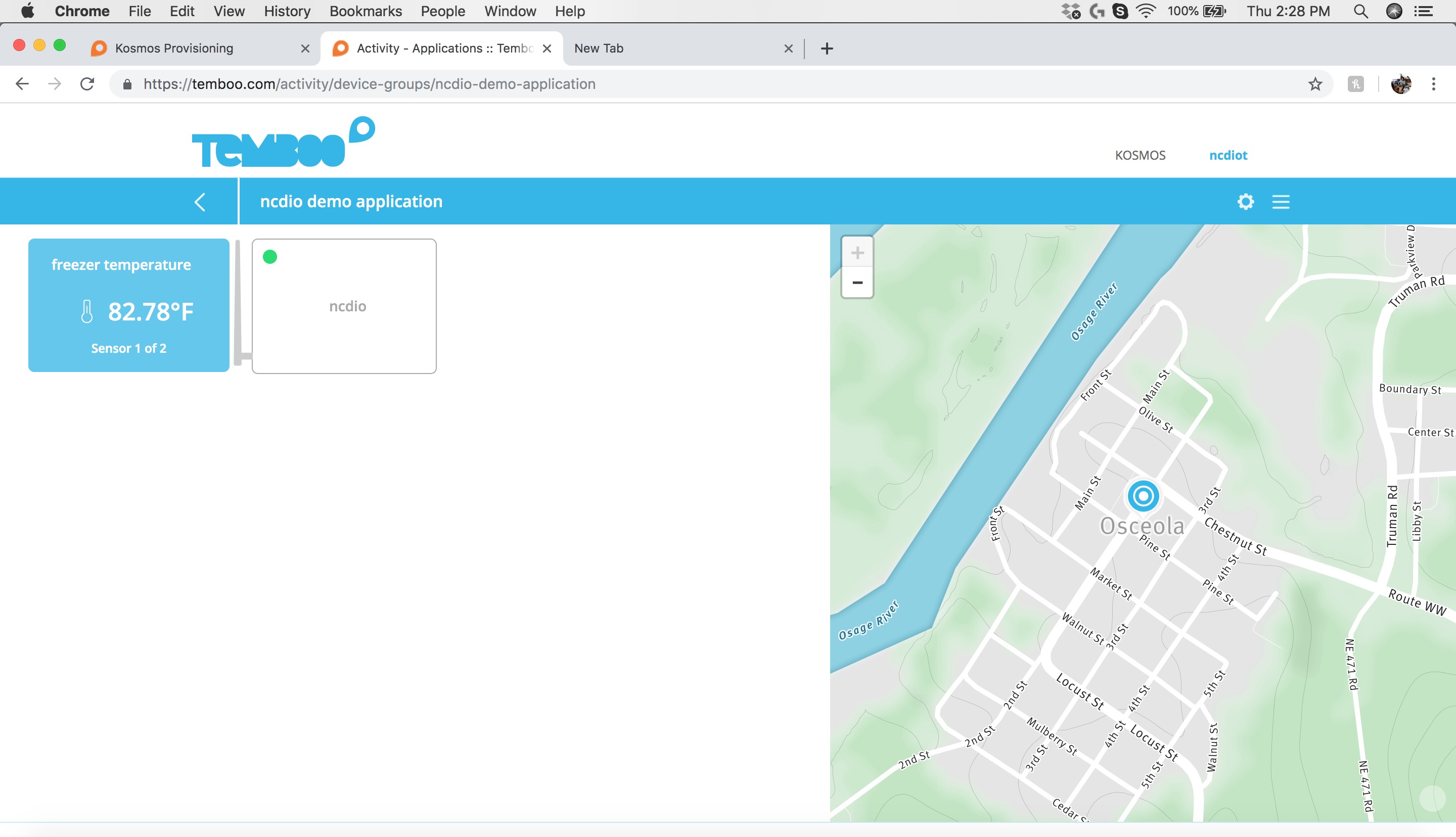Open the File menu
Screen dimensions: 1456x837
(140, 11)
